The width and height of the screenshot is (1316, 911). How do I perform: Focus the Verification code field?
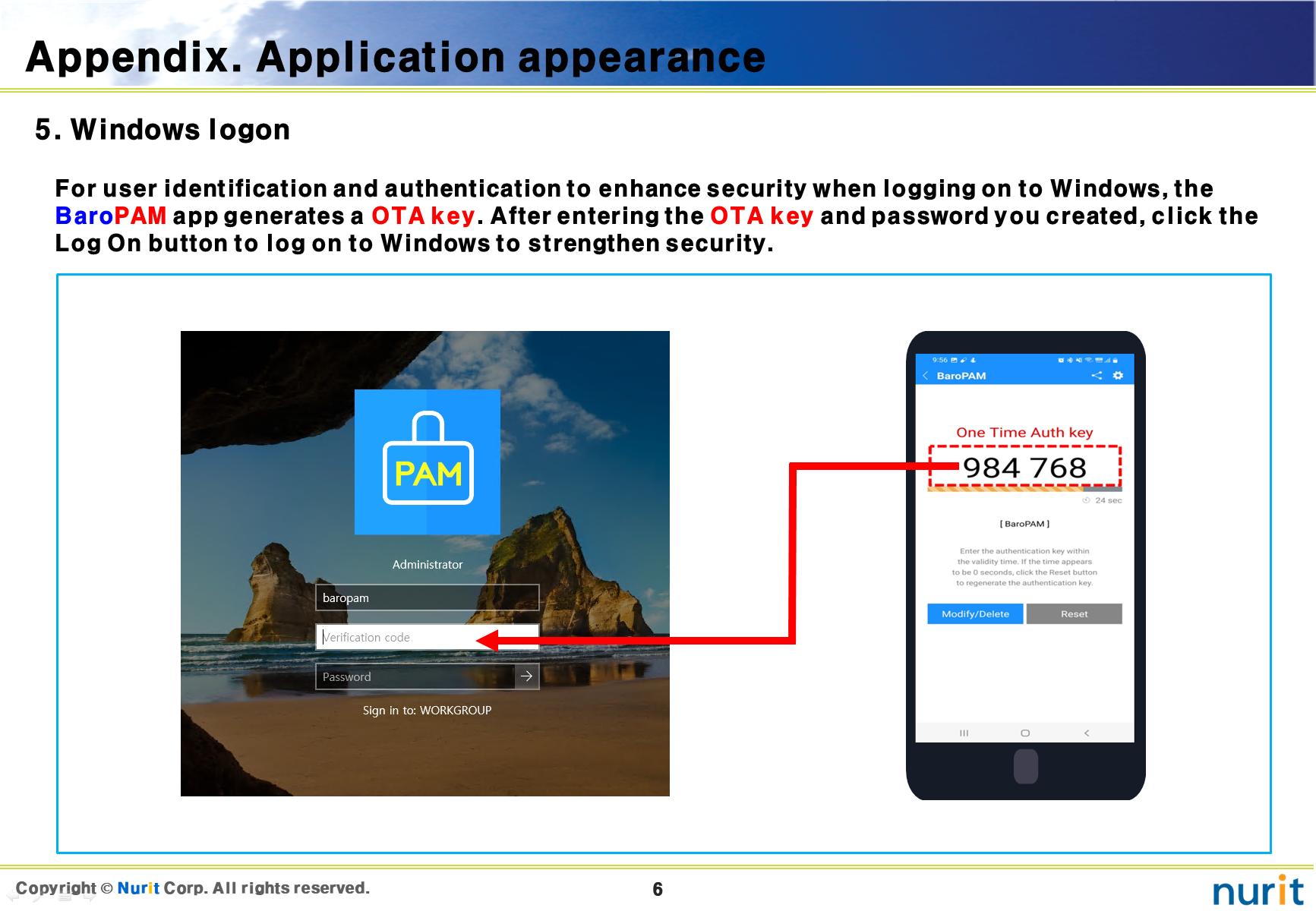428,637
